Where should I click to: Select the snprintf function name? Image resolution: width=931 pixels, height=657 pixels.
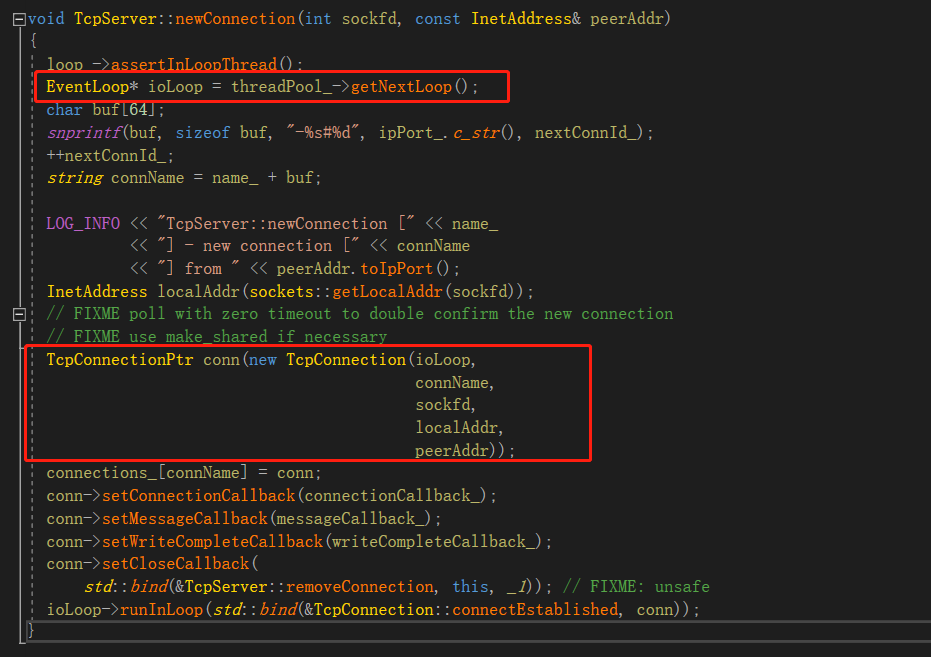click(85, 133)
